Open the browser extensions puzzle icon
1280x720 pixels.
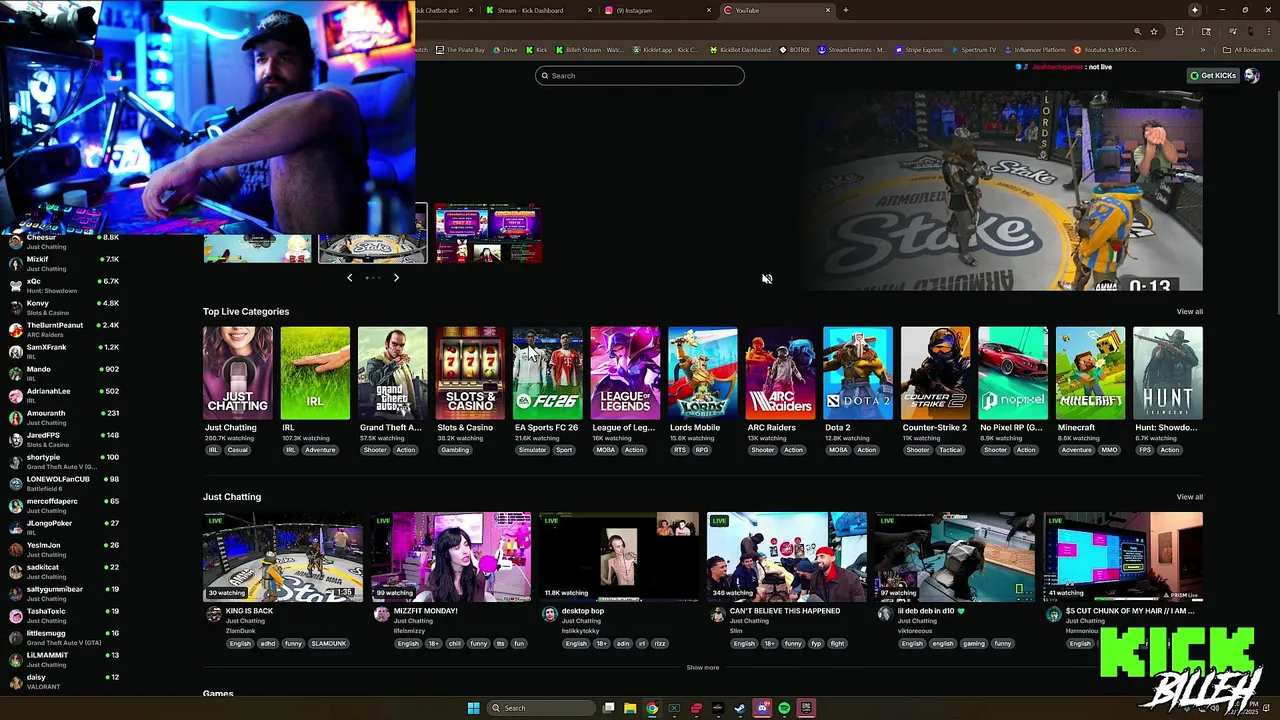[x=1179, y=31]
